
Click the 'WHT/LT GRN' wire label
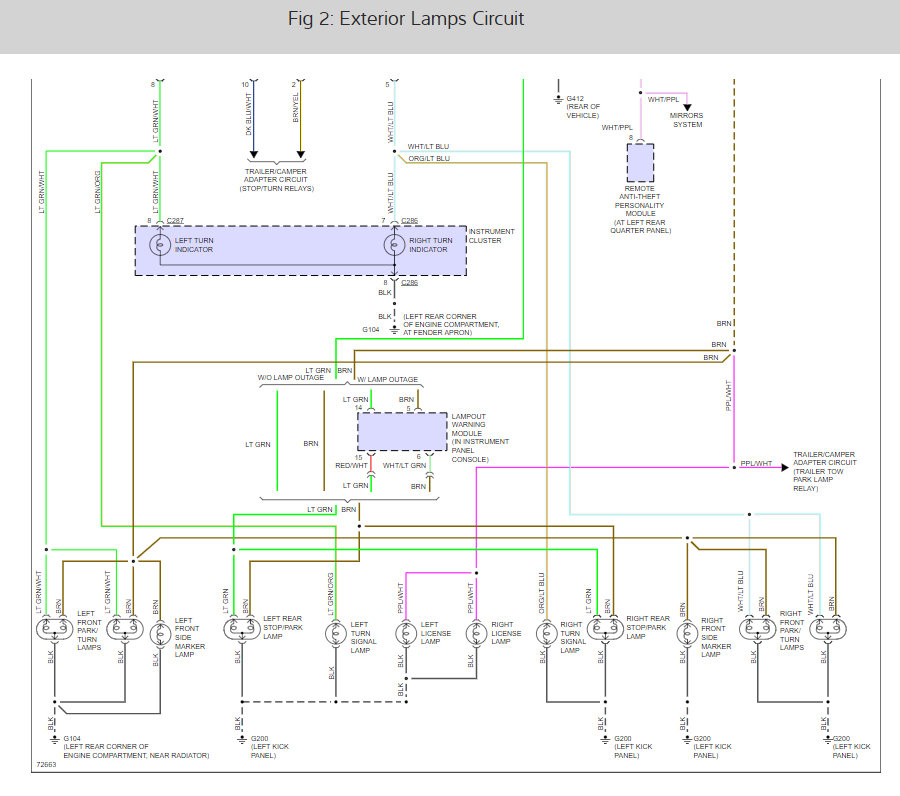(405, 465)
